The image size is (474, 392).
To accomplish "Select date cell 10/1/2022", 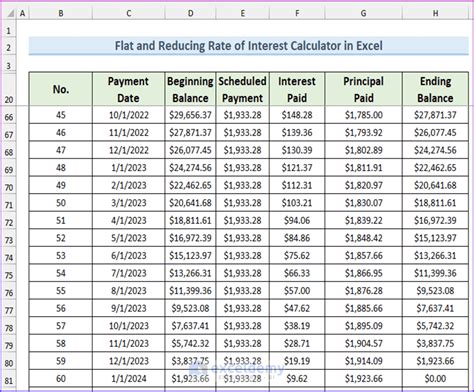I will tap(129, 115).
